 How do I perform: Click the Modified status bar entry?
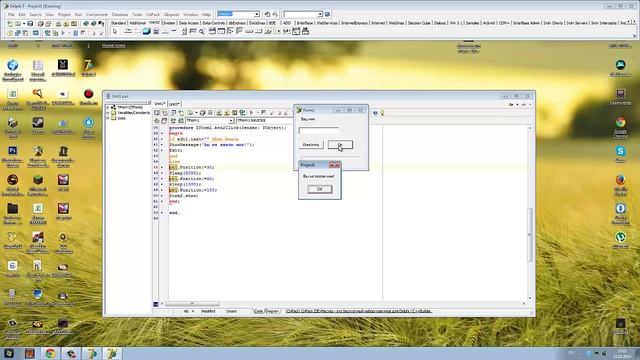click(208, 311)
